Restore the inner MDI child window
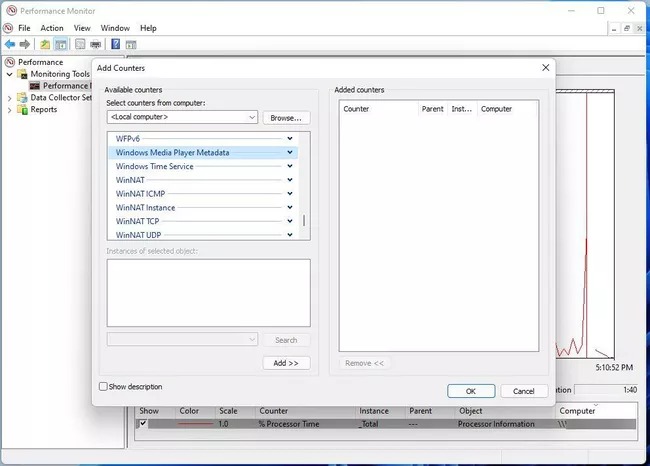Screen dimensions: 650x466 (626, 28)
